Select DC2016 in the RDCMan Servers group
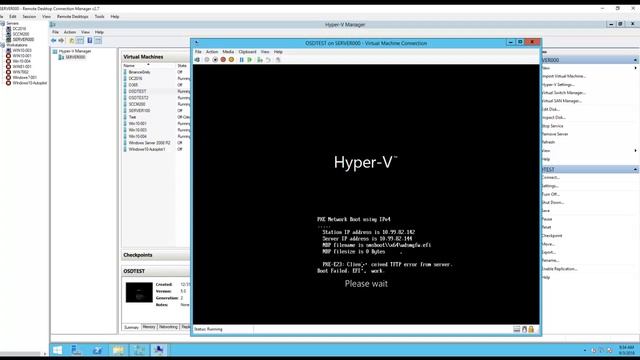The image size is (640, 360). point(19,29)
